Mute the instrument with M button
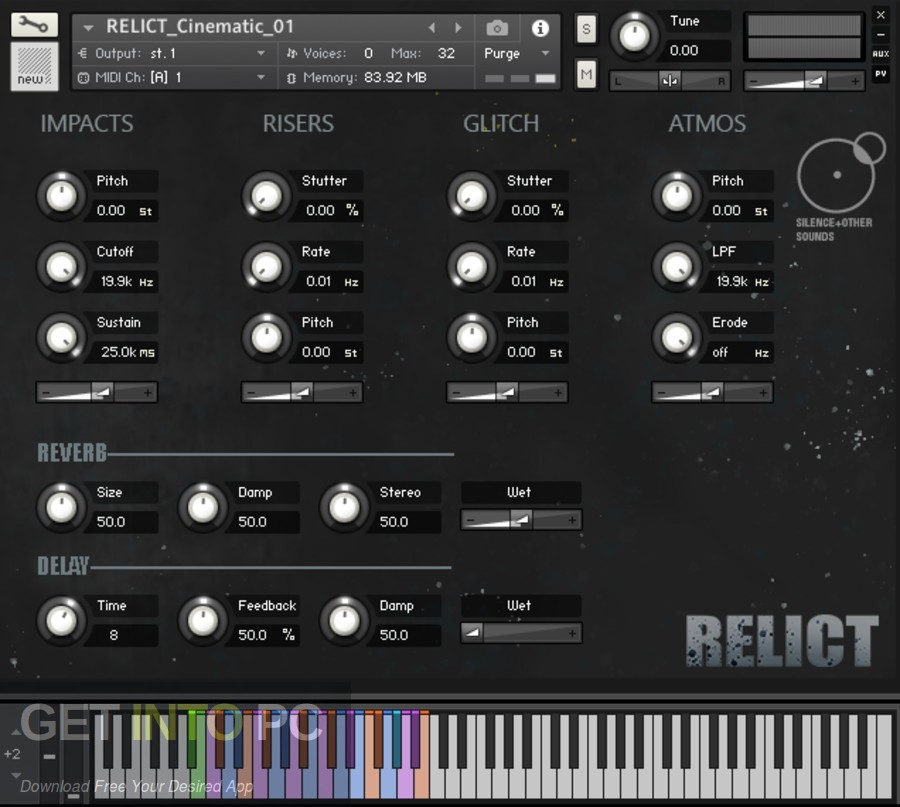 (586, 74)
